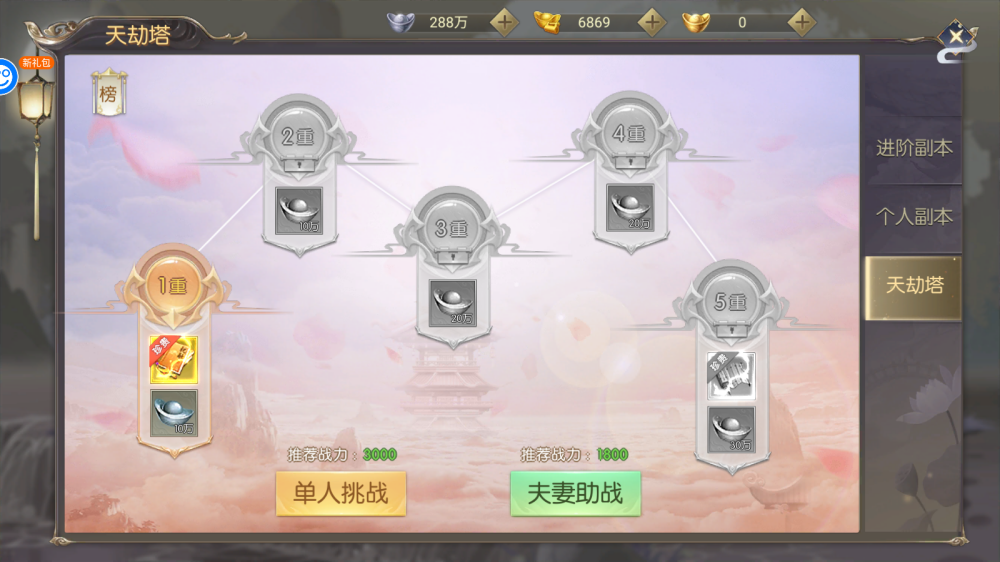Switch to the 个人副本 tab
Screen dimensions: 1000x562
(x=914, y=217)
